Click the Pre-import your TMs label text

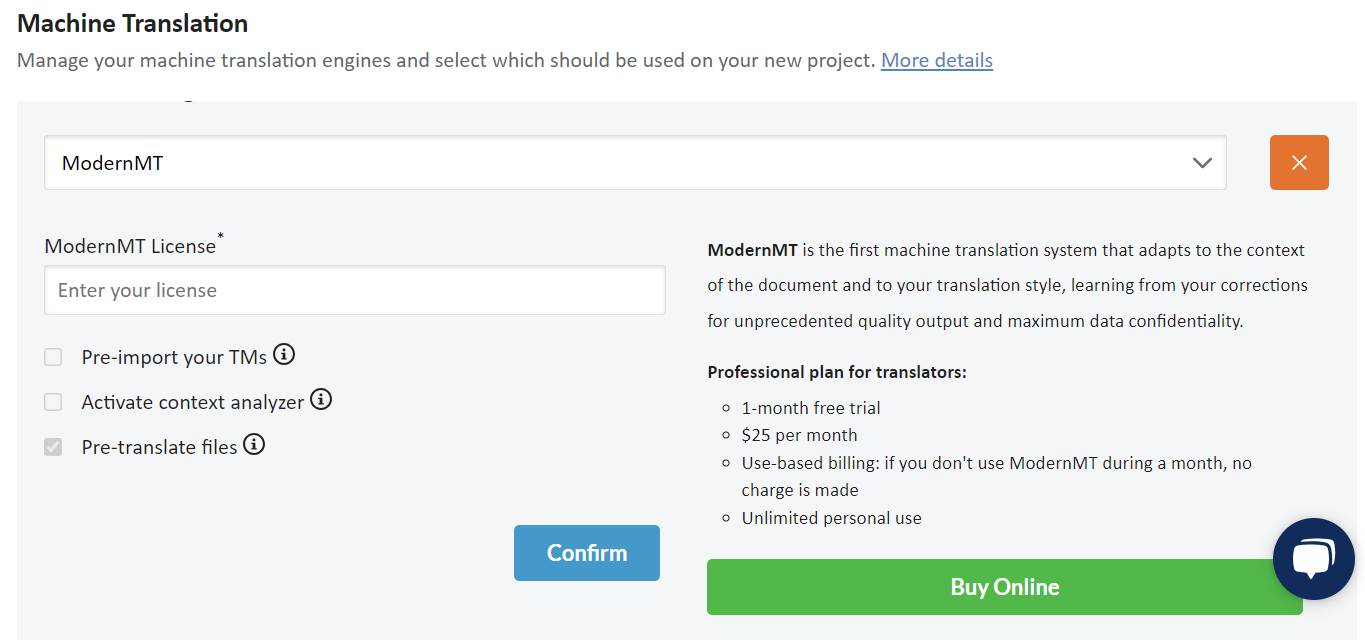click(174, 357)
